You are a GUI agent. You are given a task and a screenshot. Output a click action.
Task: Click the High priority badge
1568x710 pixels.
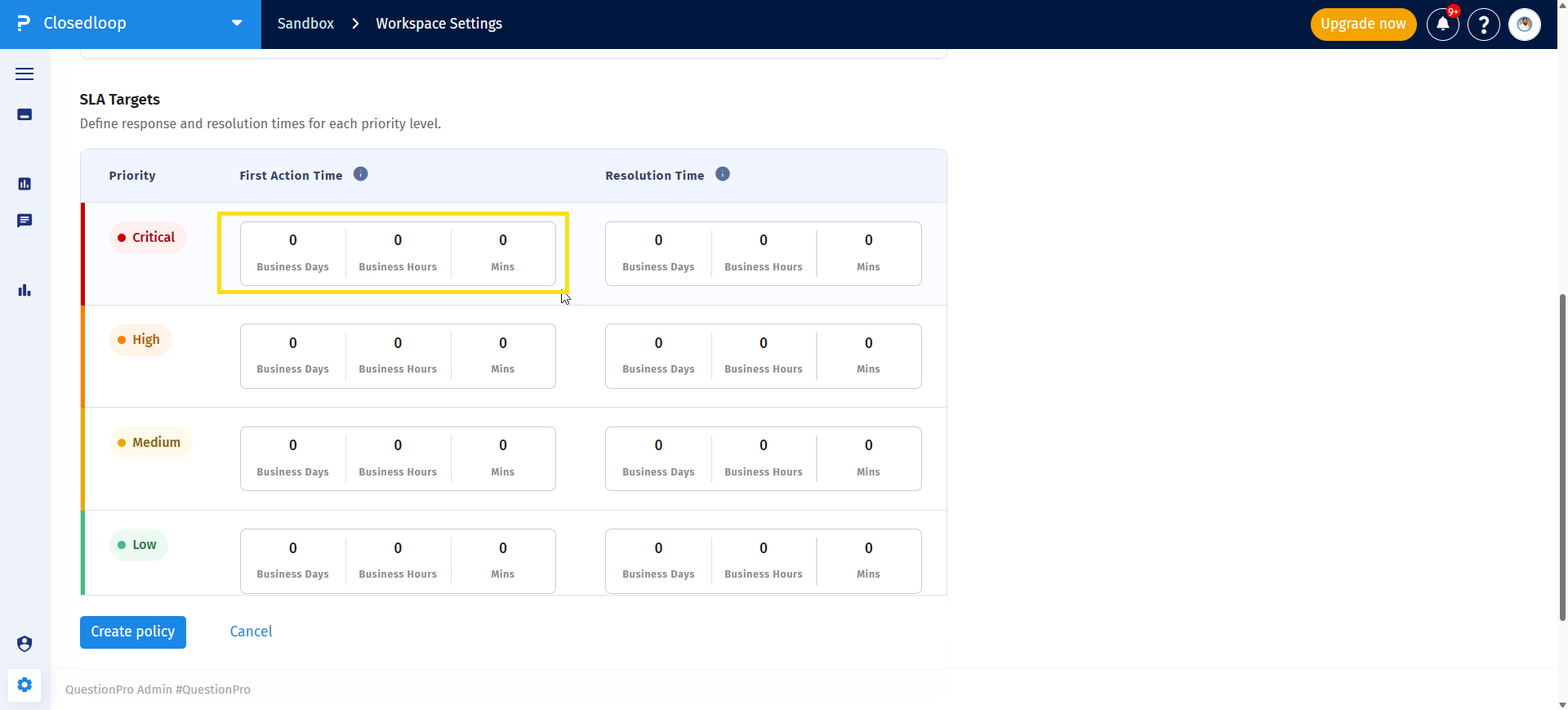tap(140, 340)
